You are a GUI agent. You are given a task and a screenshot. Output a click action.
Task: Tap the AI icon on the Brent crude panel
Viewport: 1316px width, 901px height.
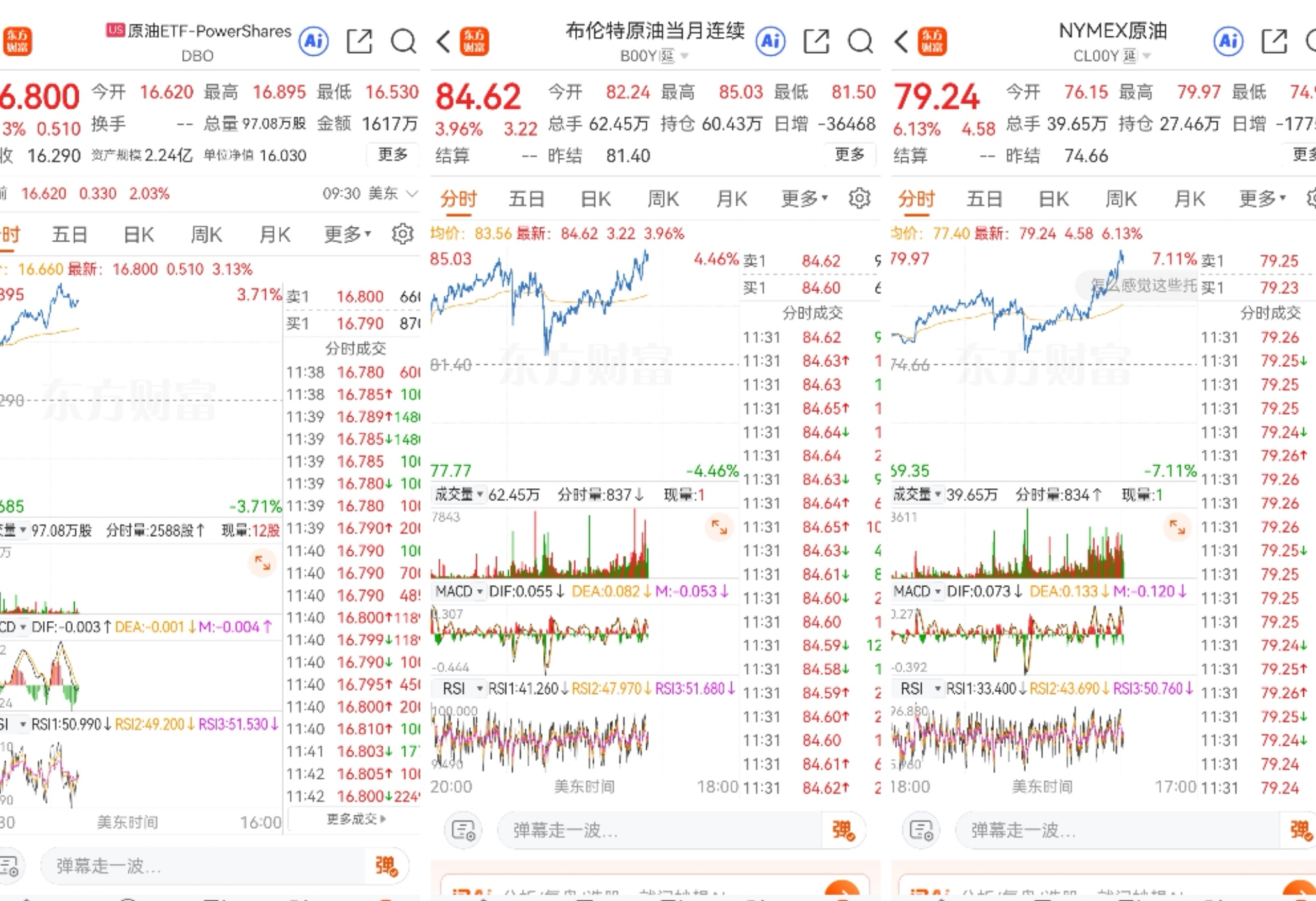click(770, 42)
